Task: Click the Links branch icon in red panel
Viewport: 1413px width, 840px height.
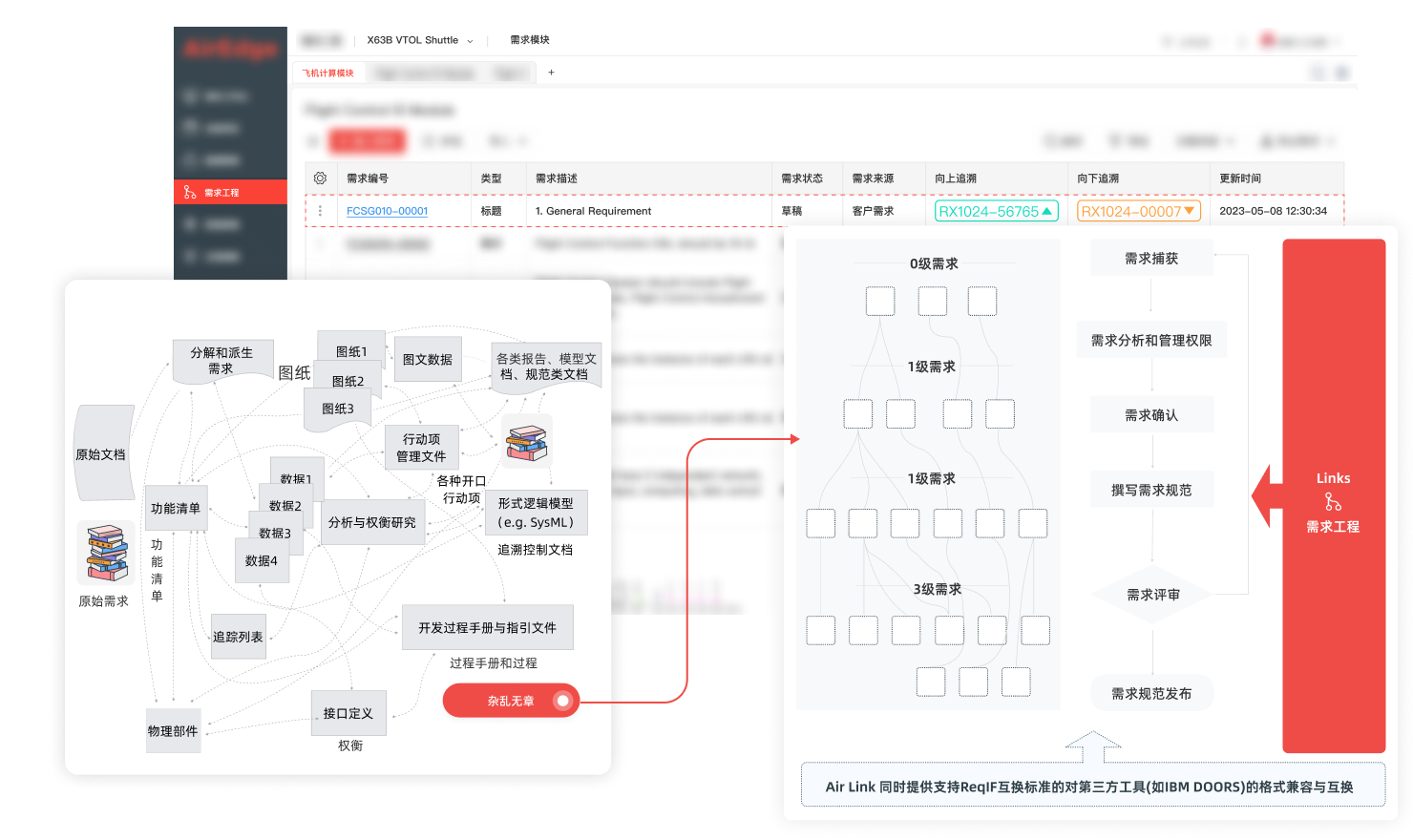Action: point(1333,502)
